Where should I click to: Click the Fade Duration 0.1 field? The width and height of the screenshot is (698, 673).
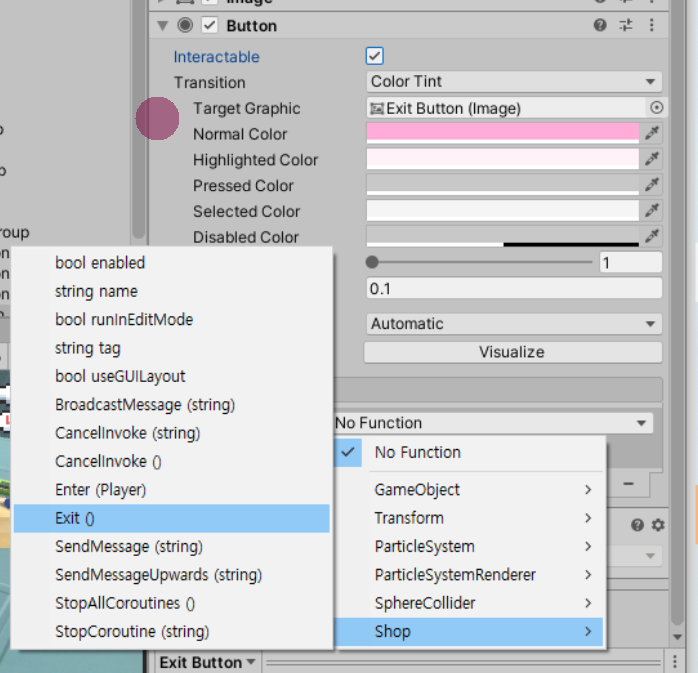[x=514, y=289]
